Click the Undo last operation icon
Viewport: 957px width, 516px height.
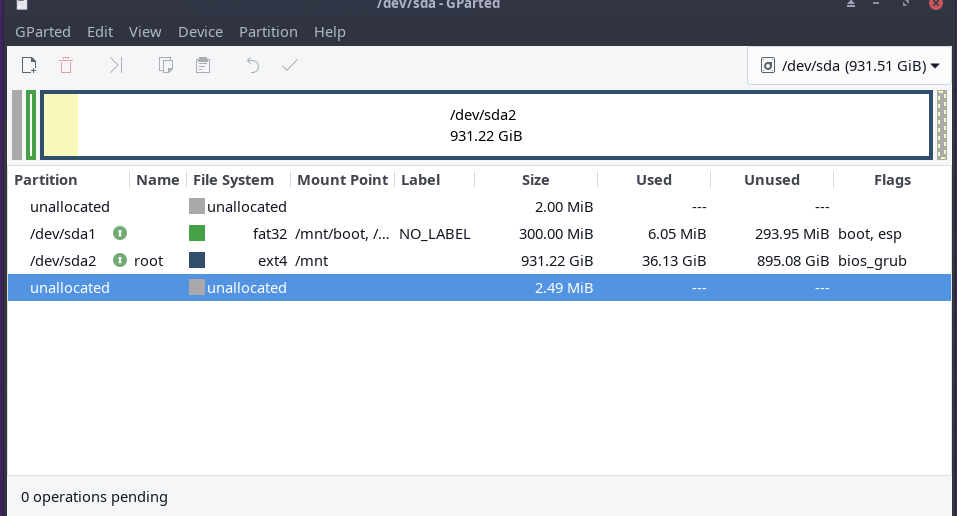coord(253,66)
